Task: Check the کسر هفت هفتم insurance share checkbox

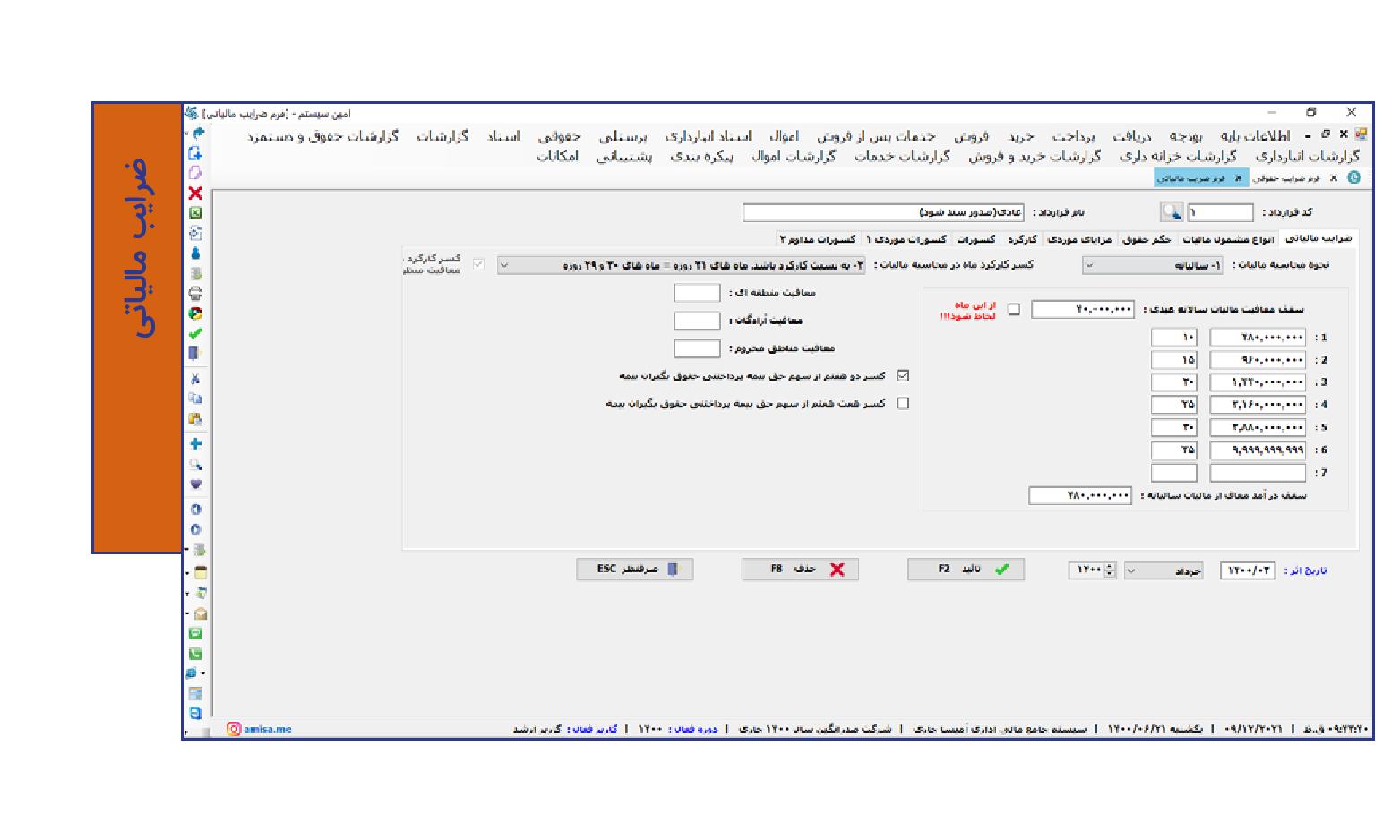Action: pos(903,404)
